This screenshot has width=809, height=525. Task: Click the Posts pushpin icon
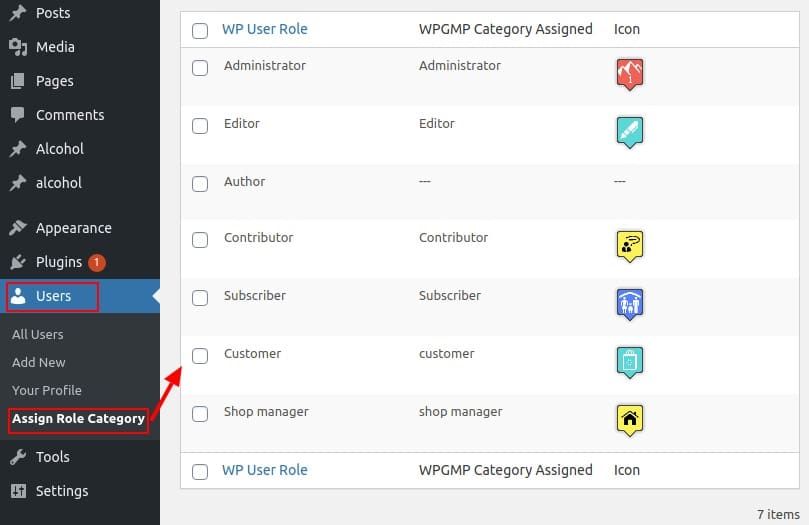point(18,13)
